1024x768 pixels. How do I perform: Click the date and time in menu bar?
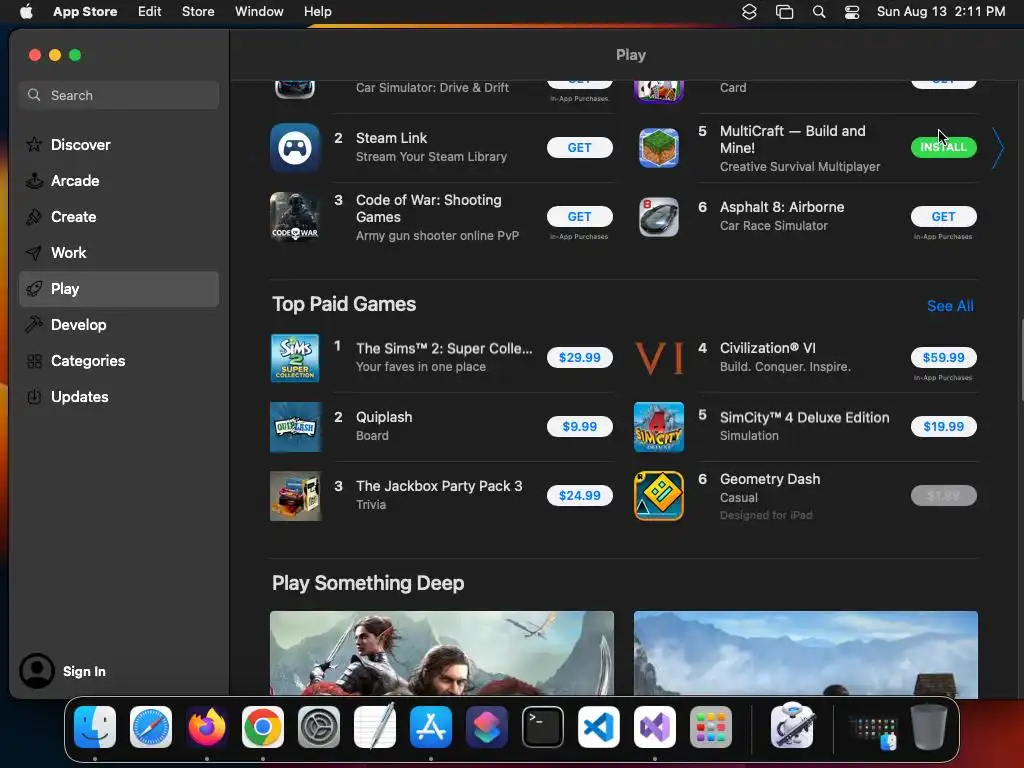click(940, 12)
